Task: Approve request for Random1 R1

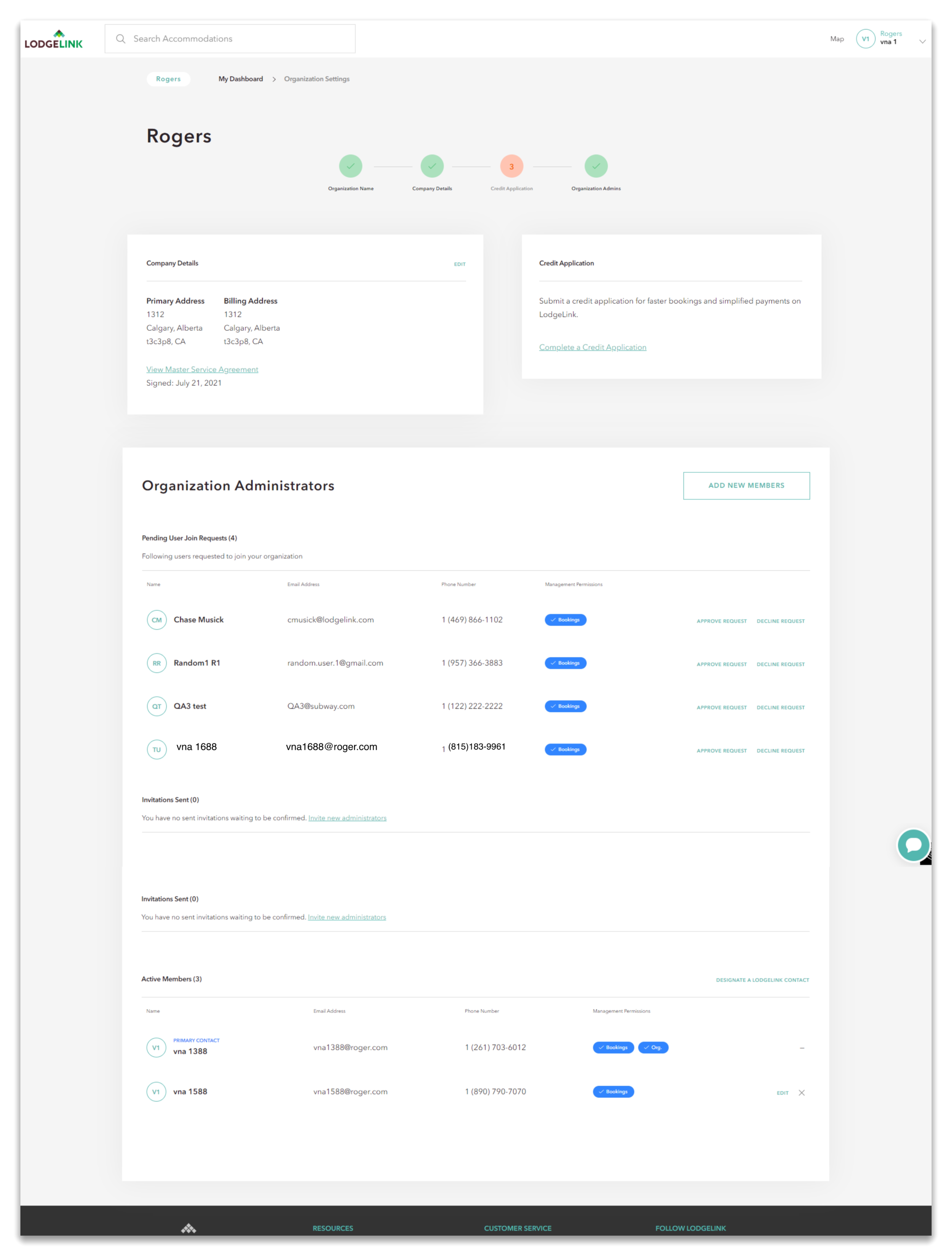Action: [x=721, y=664]
